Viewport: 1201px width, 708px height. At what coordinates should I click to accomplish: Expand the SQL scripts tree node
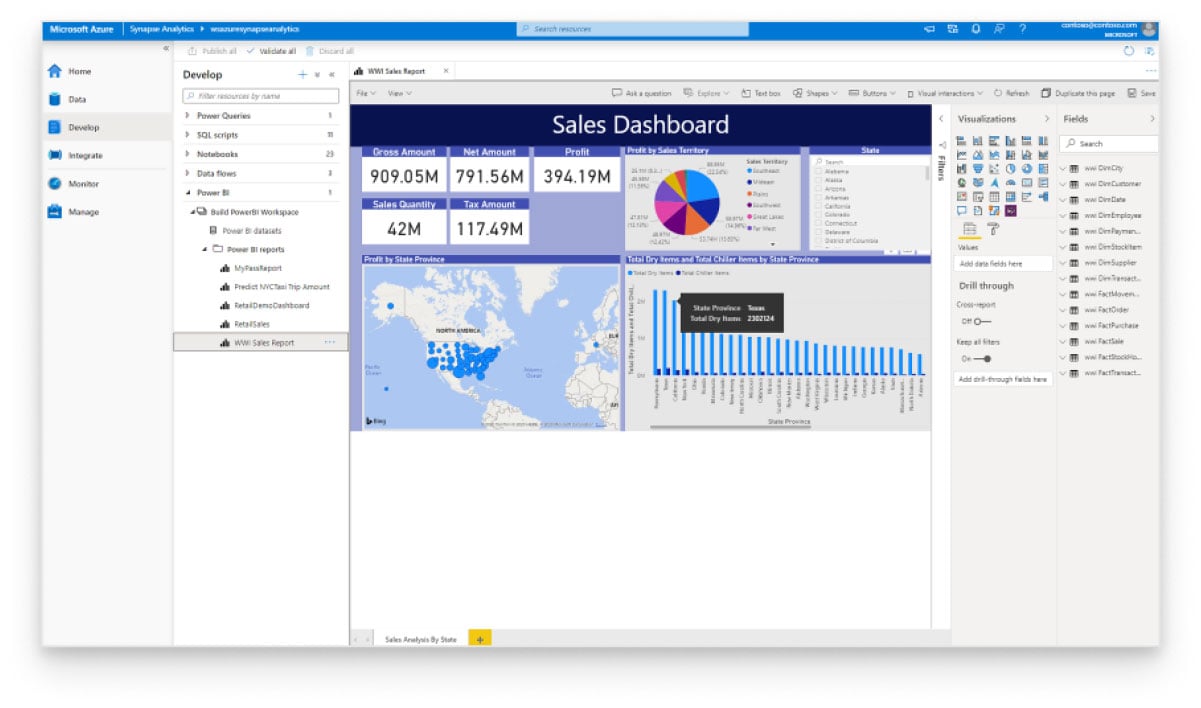tap(187, 135)
